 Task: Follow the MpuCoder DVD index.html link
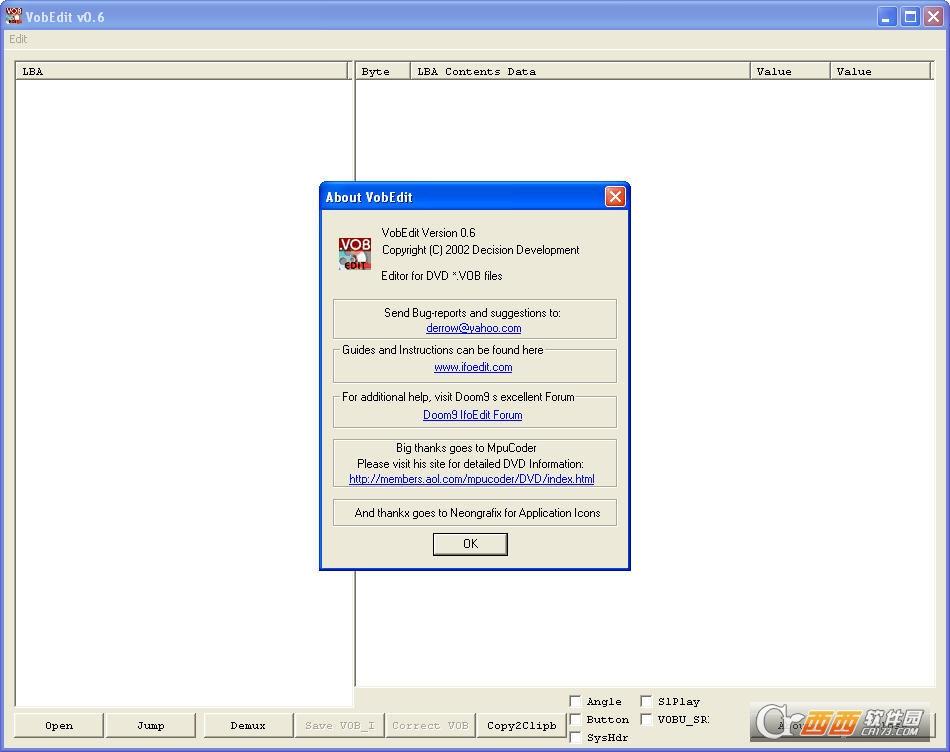pos(472,479)
